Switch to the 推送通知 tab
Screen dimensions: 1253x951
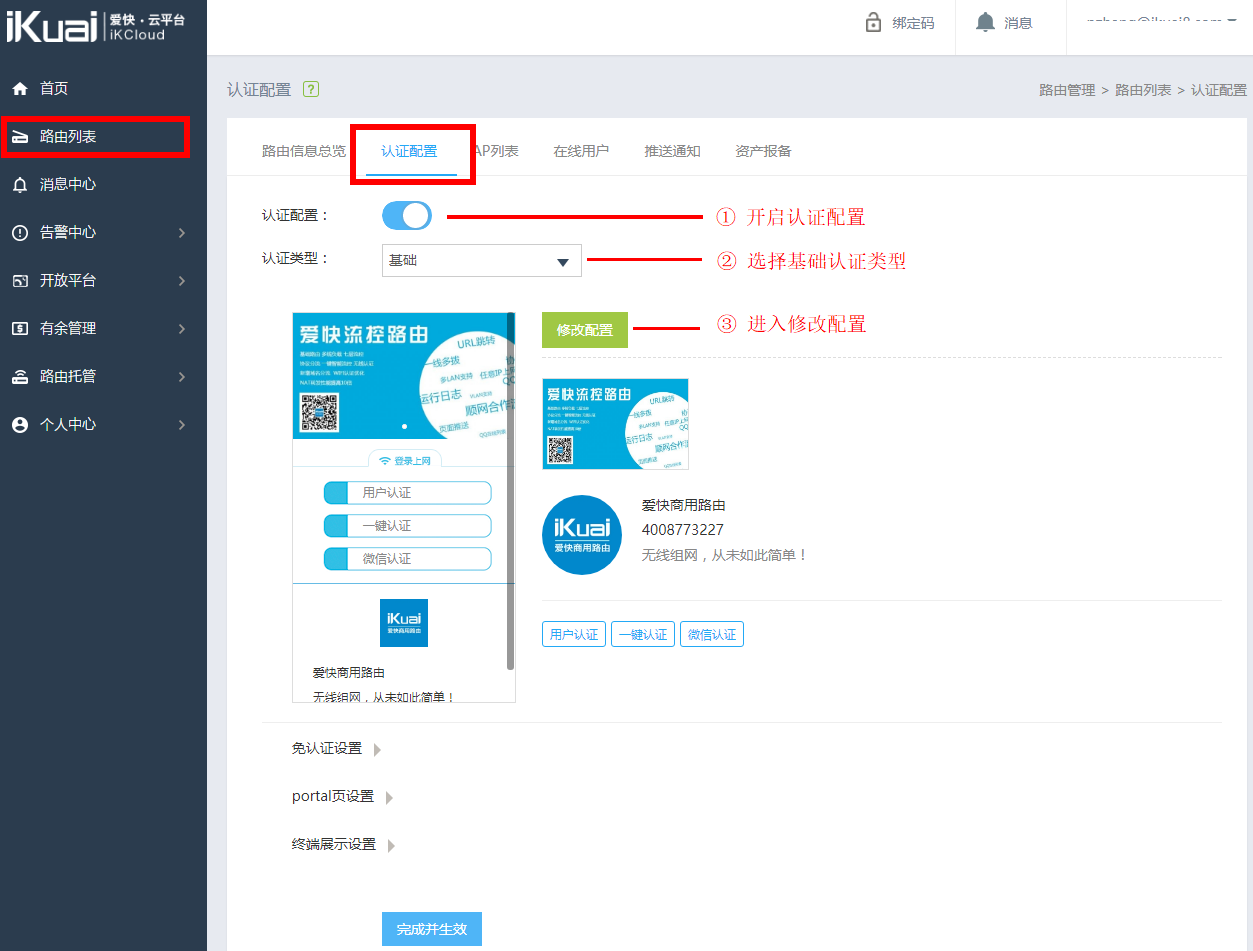[672, 151]
